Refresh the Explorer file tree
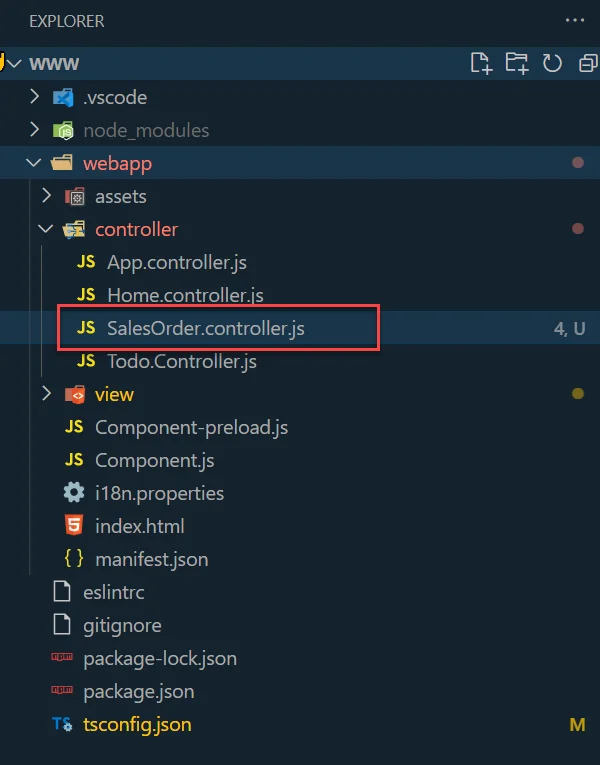This screenshot has height=765, width=600. 552,64
